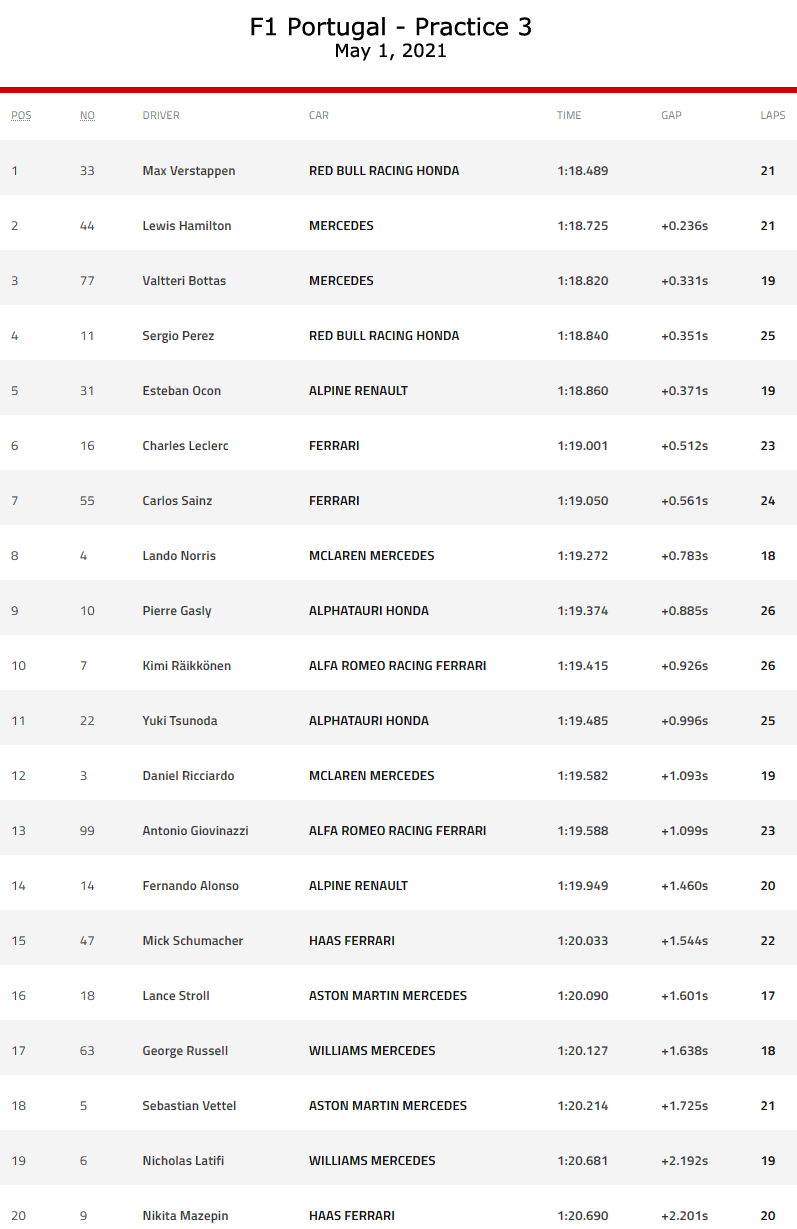Click Mick Schumacher's HAAS FERRARI car label

pos(351,941)
